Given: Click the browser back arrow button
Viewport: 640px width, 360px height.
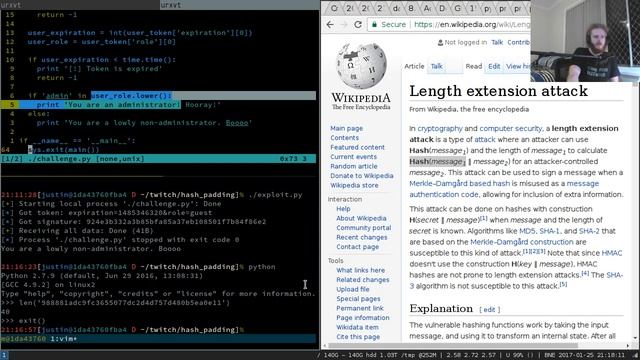Looking at the screenshot, I should click(x=330, y=24).
